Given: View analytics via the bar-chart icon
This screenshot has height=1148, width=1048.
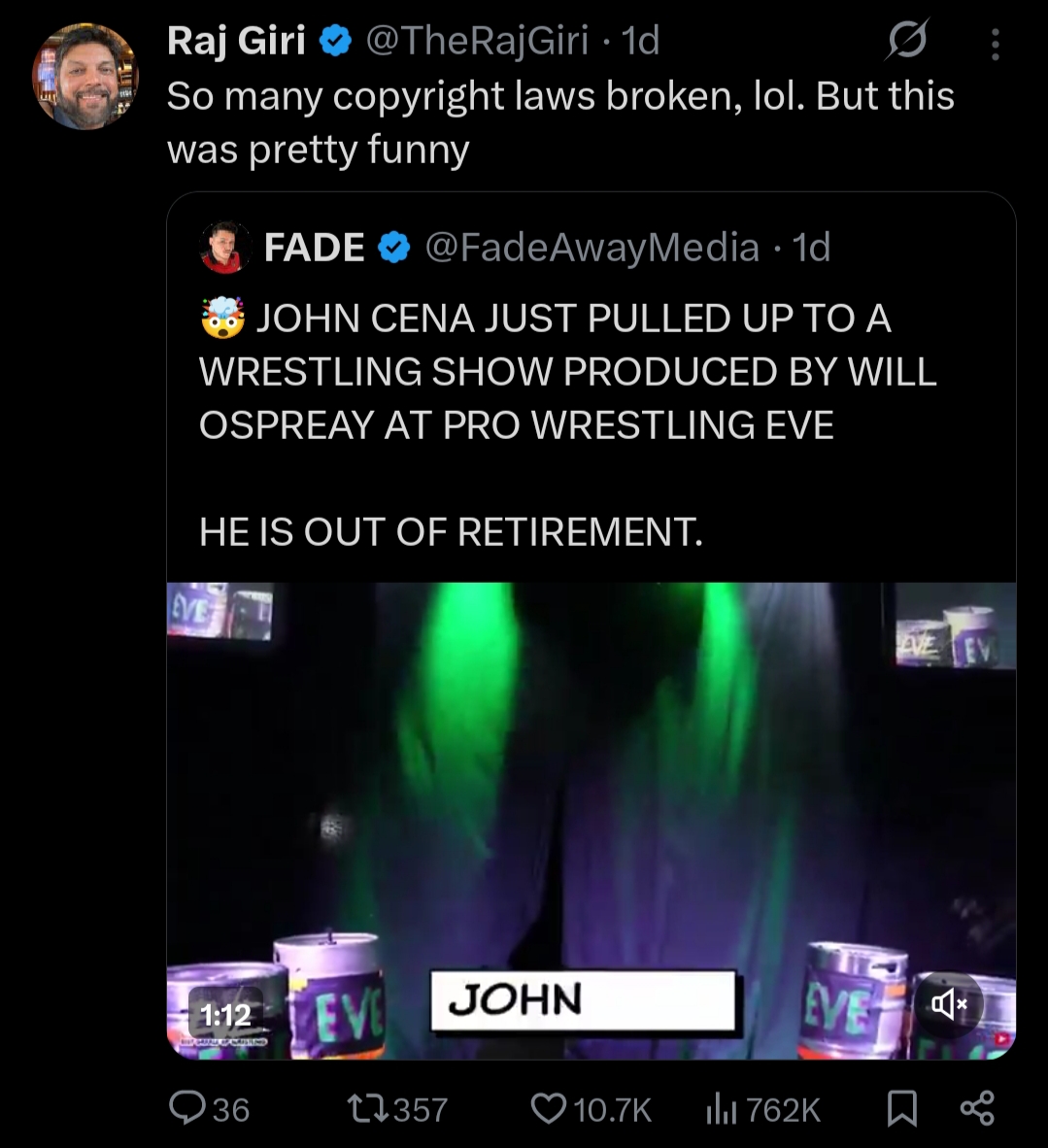Looking at the screenshot, I should [x=722, y=1109].
